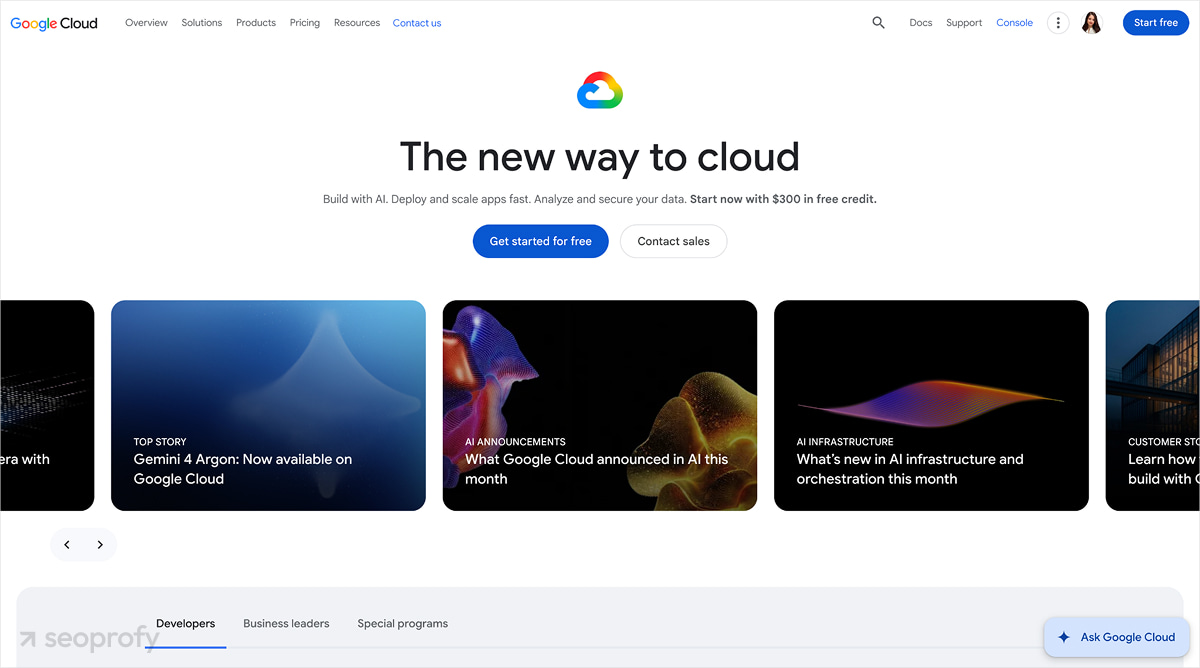The image size is (1200, 668).
Task: Open the Solutions menu
Action: [202, 23]
